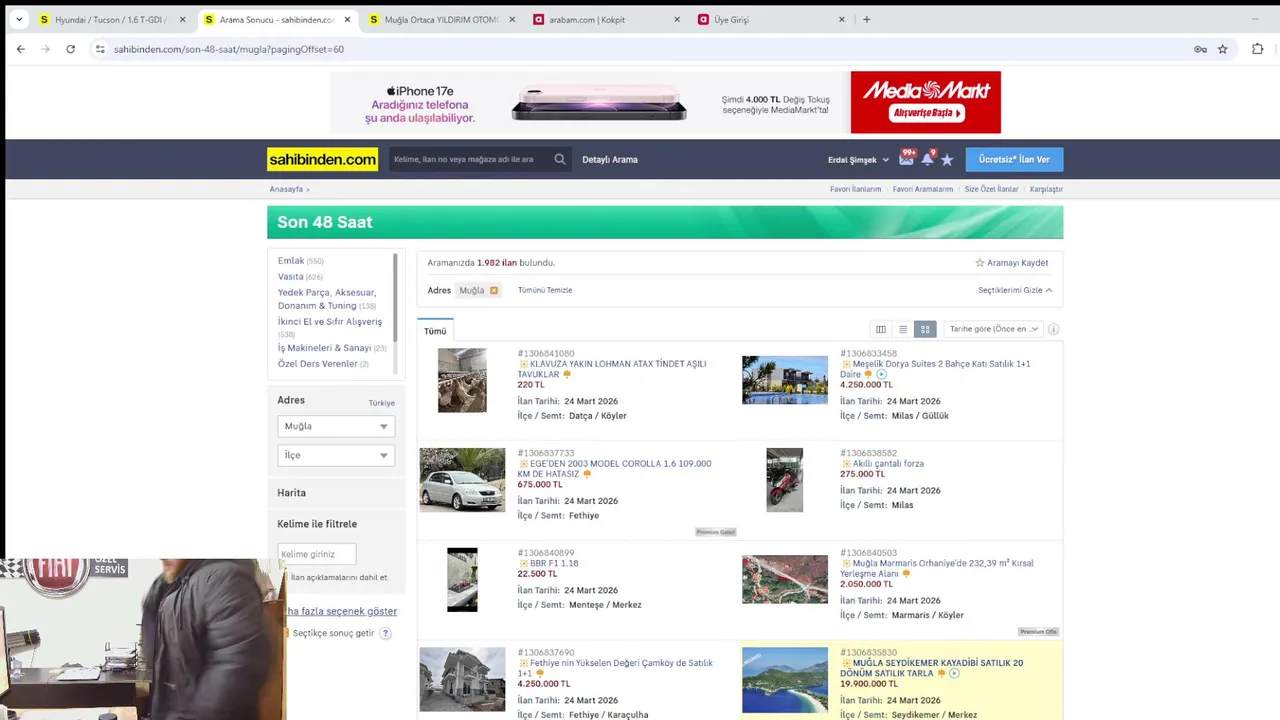Close the Hyundai / Tucson tab

(182, 19)
